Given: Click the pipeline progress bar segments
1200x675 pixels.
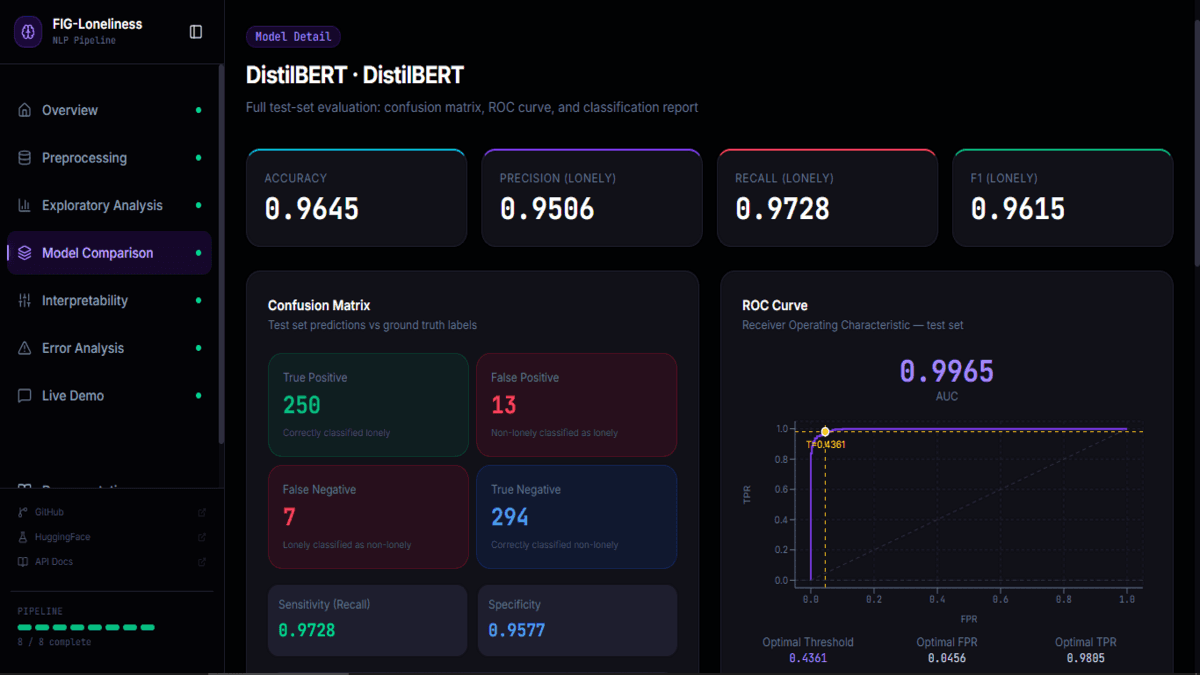Looking at the screenshot, I should [86, 627].
